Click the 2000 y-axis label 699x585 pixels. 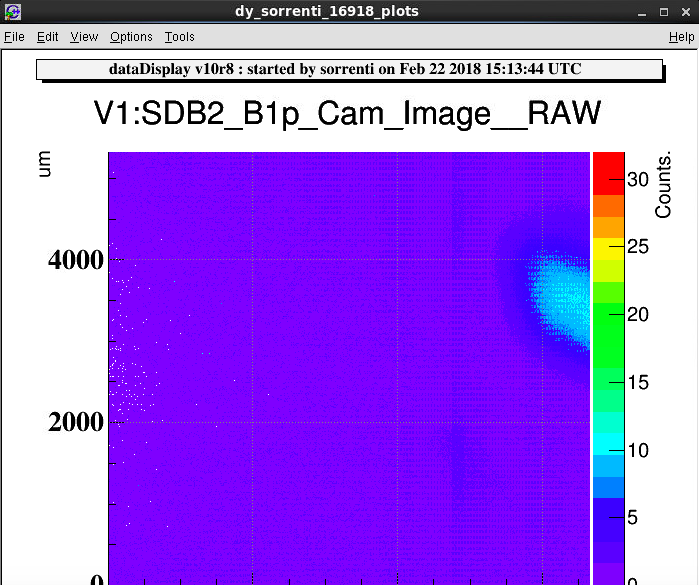point(76,422)
